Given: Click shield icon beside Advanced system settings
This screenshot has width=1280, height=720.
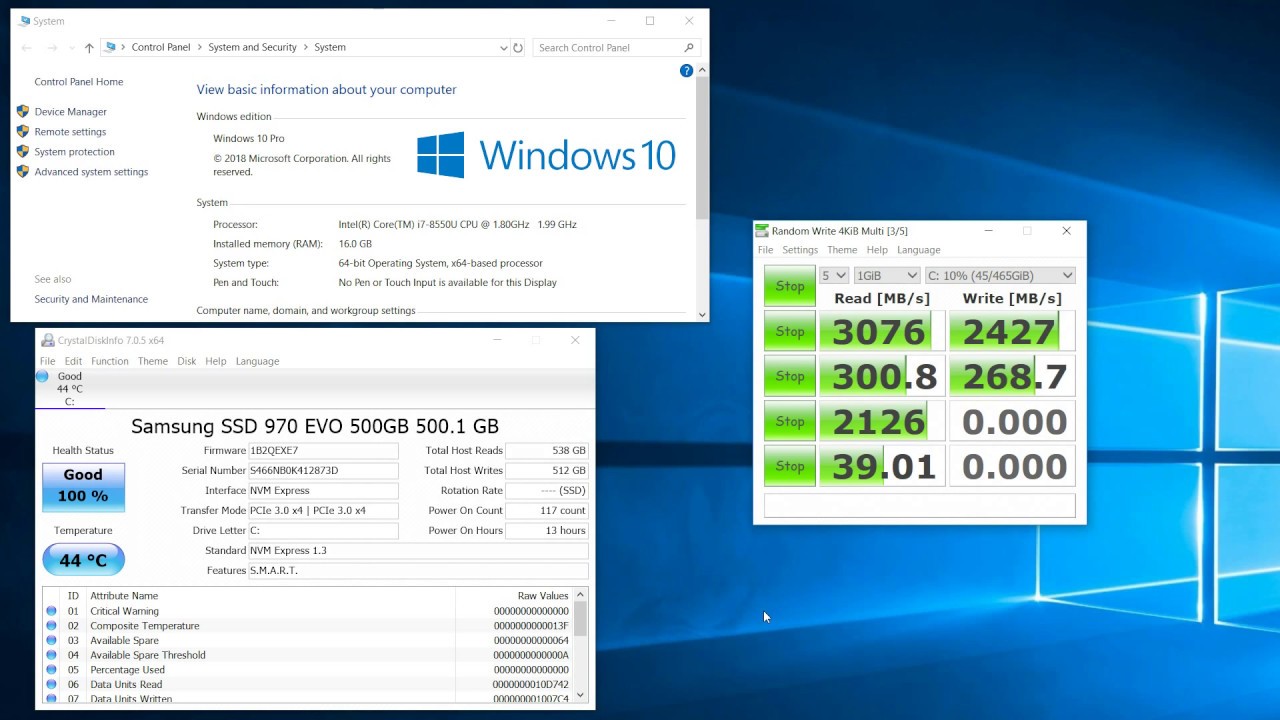Looking at the screenshot, I should [x=23, y=171].
